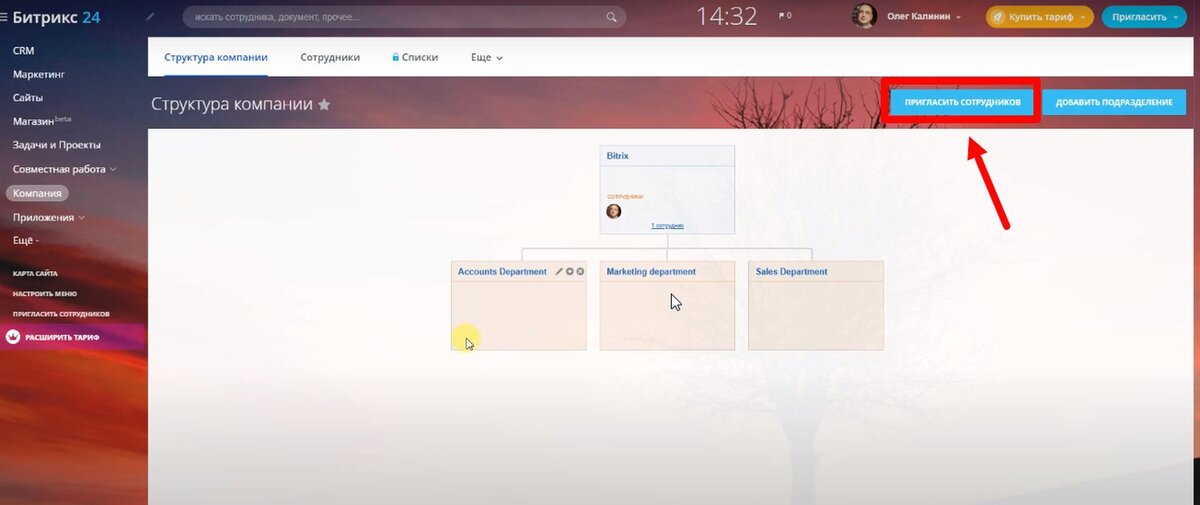The width and height of the screenshot is (1200, 505).
Task: Open the Списки tab
Action: [x=416, y=57]
